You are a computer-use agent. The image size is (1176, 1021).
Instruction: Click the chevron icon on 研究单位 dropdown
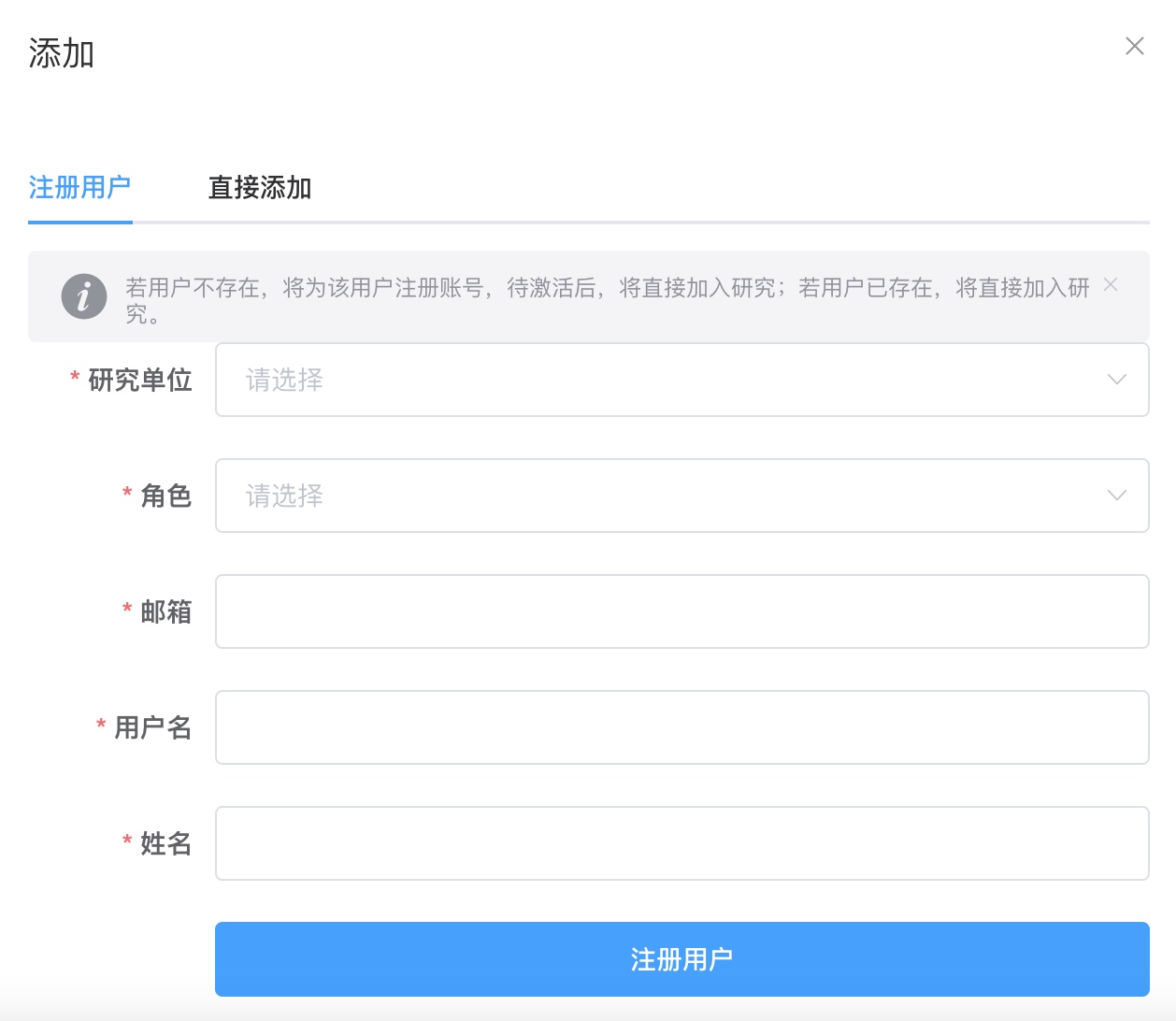pyautogui.click(x=1115, y=380)
